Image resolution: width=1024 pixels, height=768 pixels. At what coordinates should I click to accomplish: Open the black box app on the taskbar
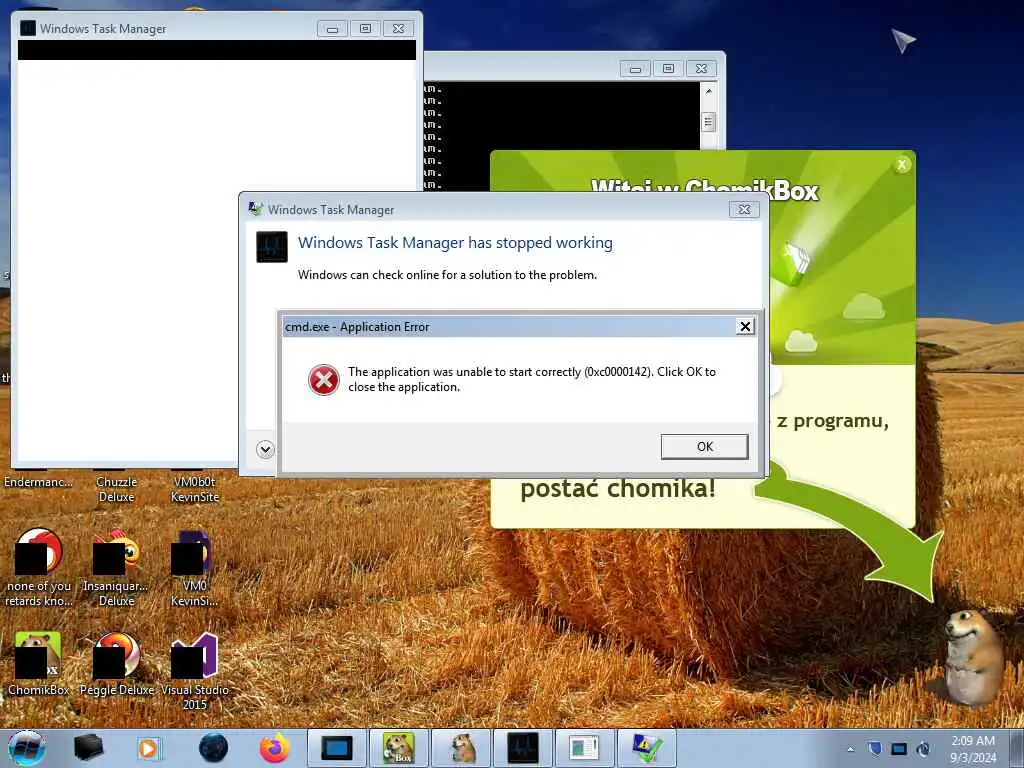coord(89,748)
